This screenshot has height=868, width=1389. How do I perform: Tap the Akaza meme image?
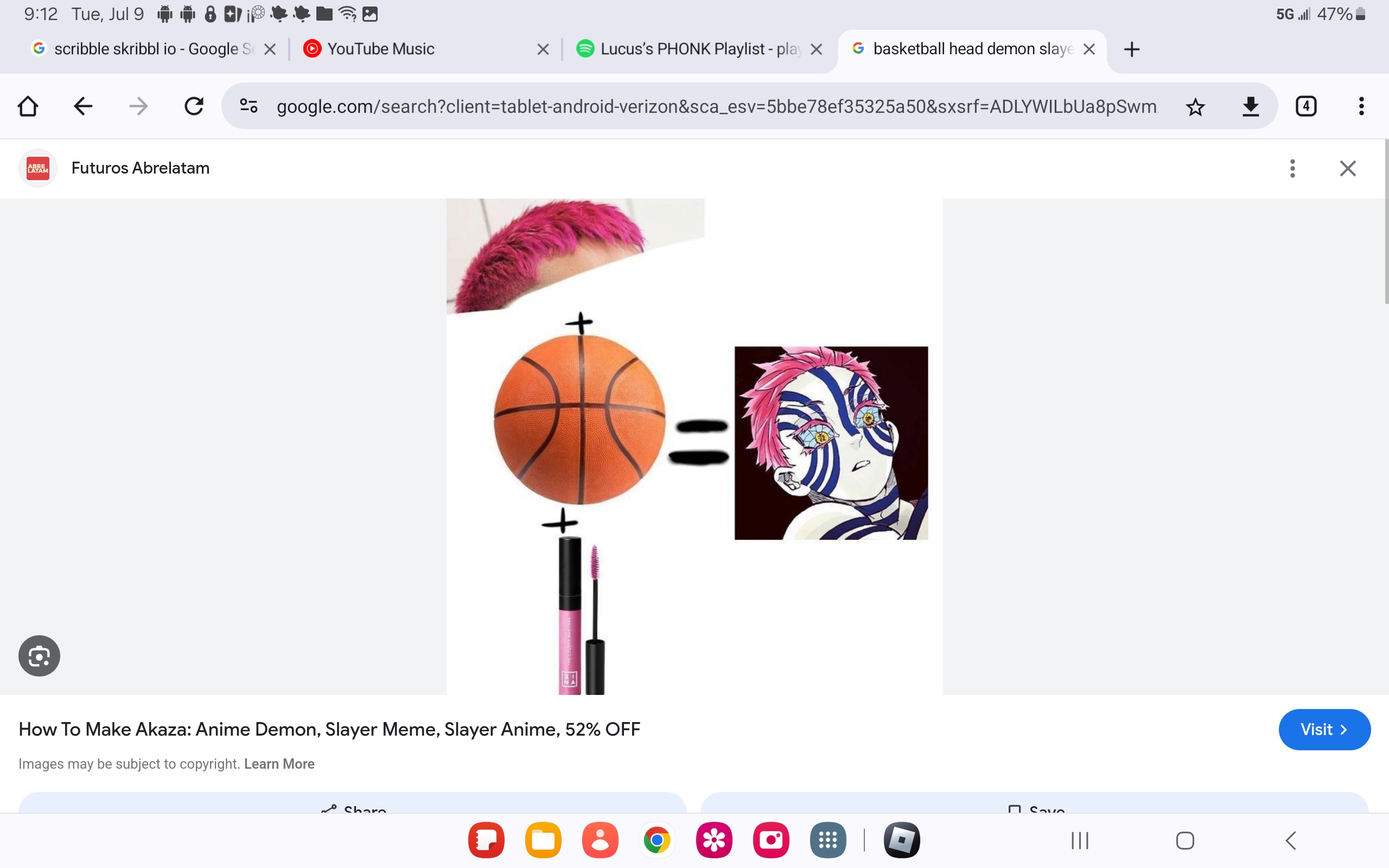pos(694,446)
